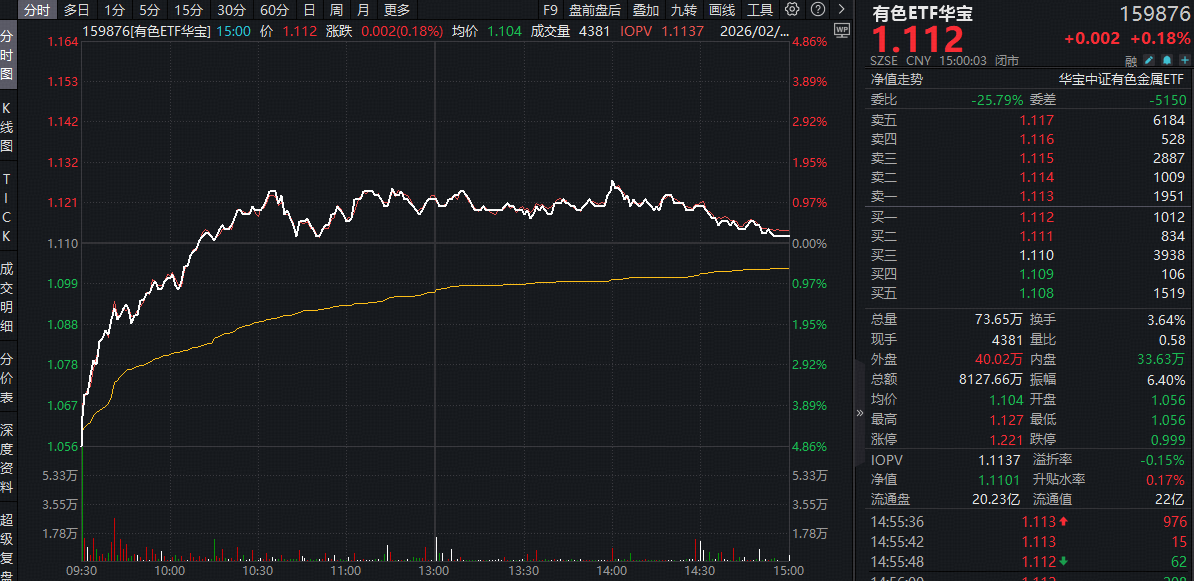Collapse the right quote panel arrow
The width and height of the screenshot is (1194, 581).
point(859,412)
